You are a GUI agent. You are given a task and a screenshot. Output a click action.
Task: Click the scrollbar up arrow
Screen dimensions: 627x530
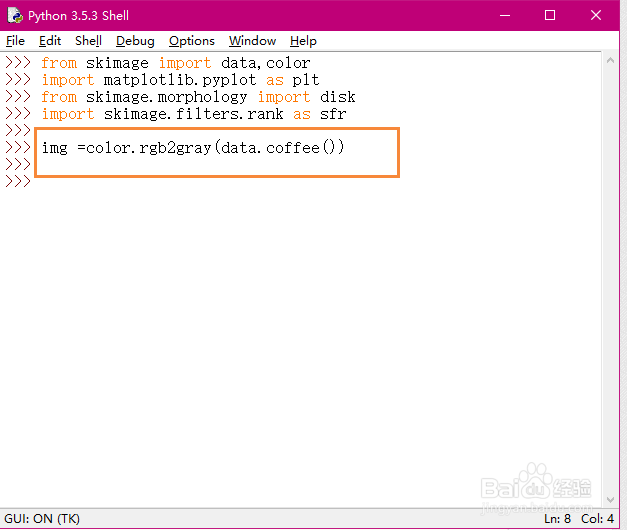[x=610, y=61]
